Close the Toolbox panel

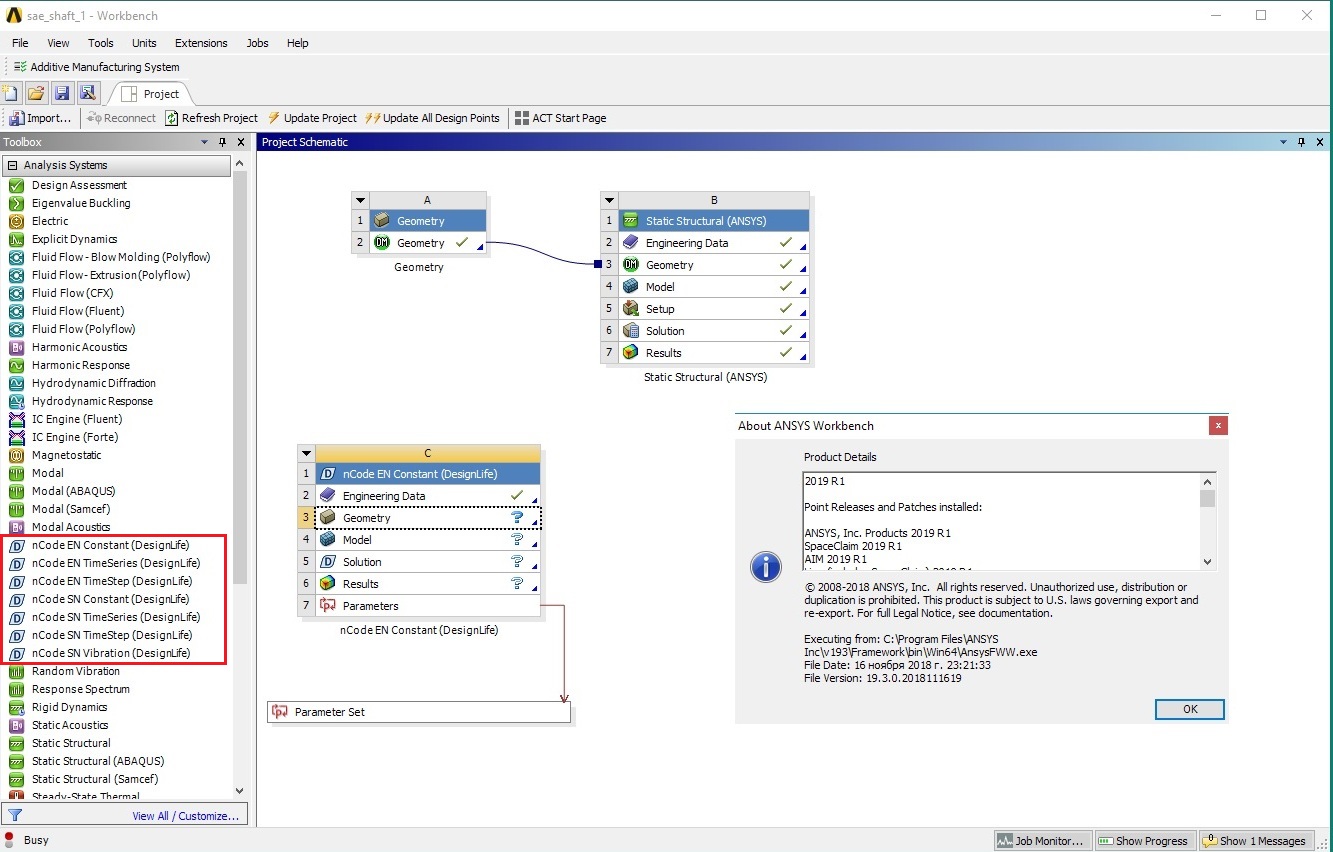tap(240, 142)
